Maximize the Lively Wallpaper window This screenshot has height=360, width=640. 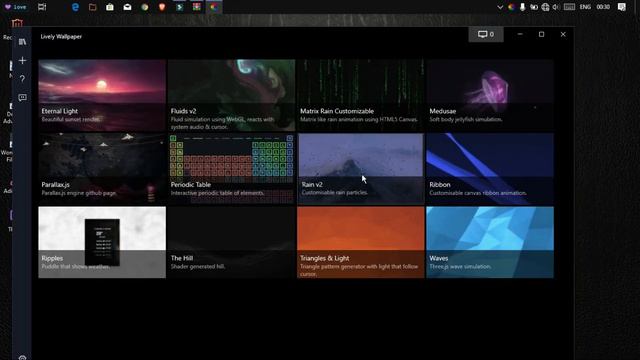tap(541, 34)
